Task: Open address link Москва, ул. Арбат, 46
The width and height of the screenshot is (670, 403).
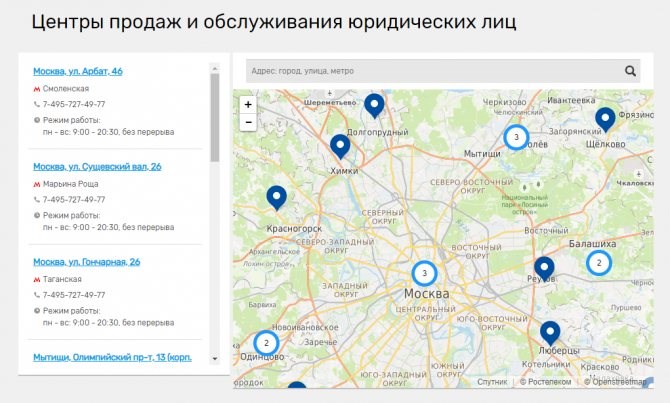Action: coord(78,71)
